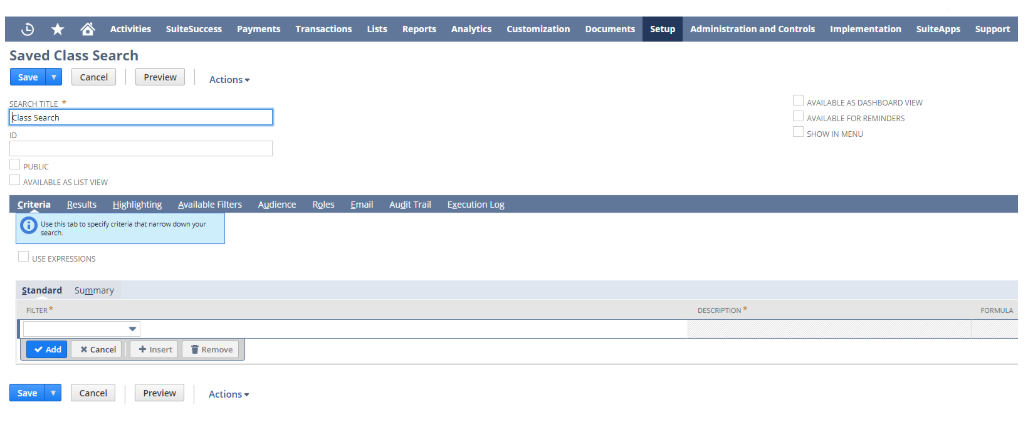Screen dimensions: 1025x423
Task: Open the Analytics menu
Action: [471, 29]
